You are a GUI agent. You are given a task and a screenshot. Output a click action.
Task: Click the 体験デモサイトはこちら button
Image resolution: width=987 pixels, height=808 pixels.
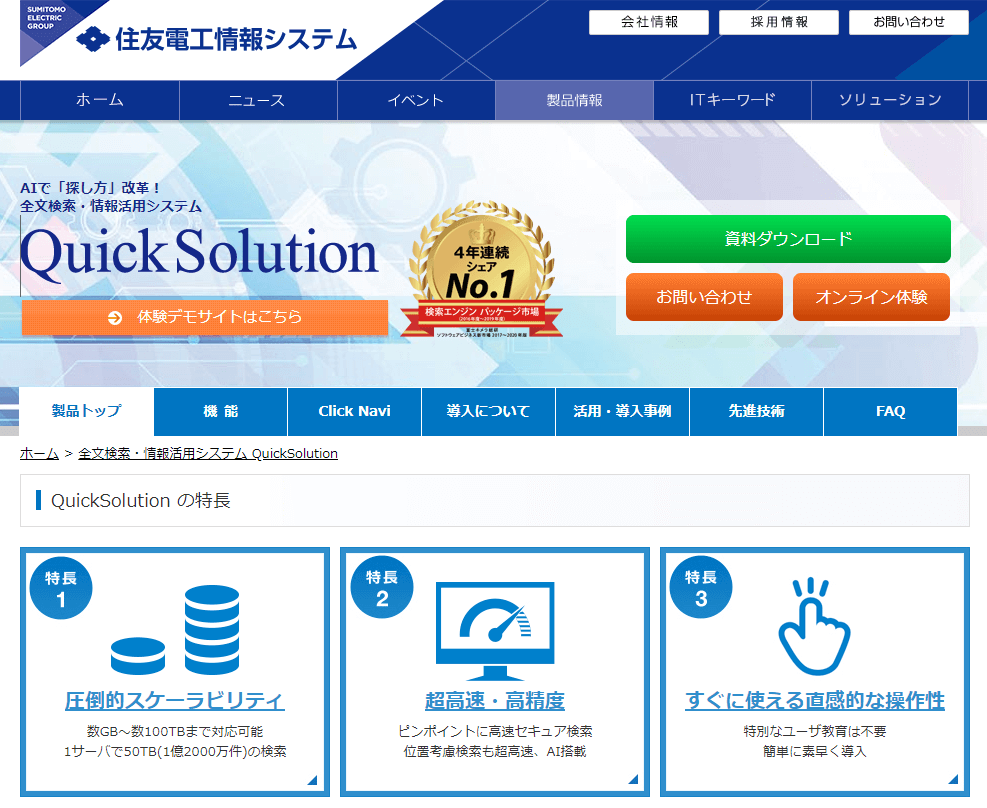205,317
